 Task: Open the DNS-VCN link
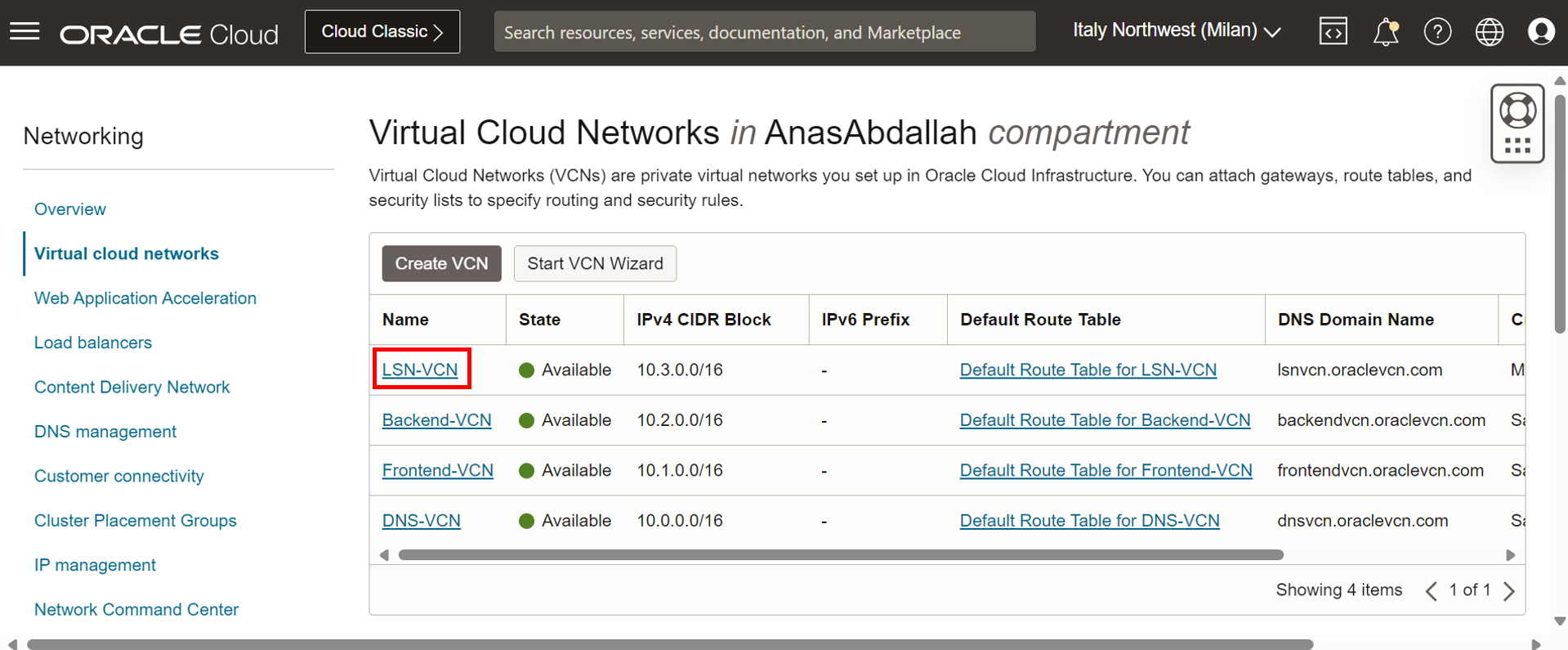point(422,521)
